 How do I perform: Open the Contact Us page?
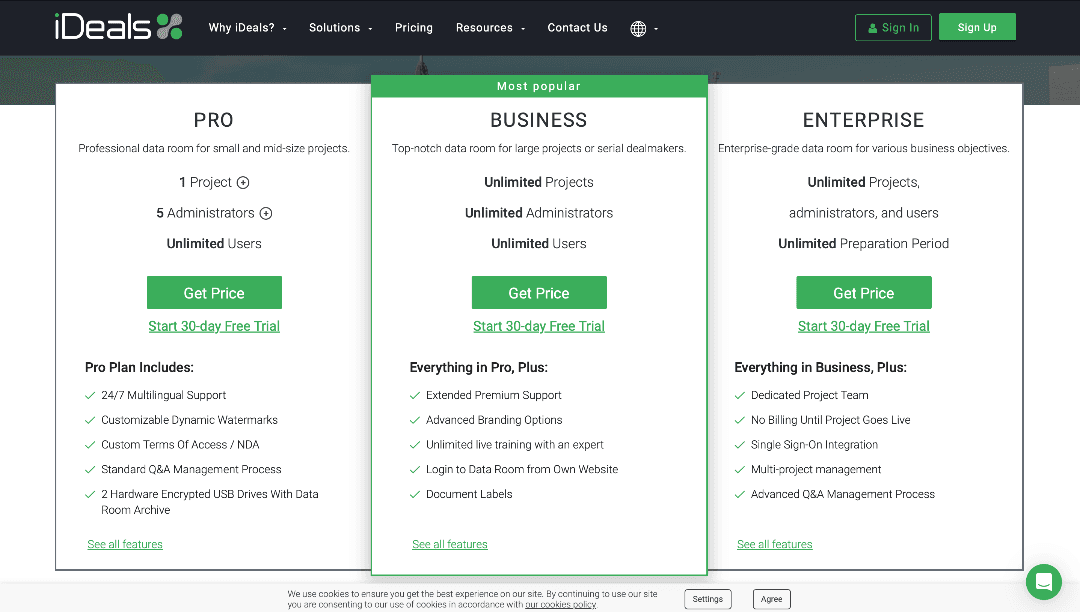[x=577, y=28]
